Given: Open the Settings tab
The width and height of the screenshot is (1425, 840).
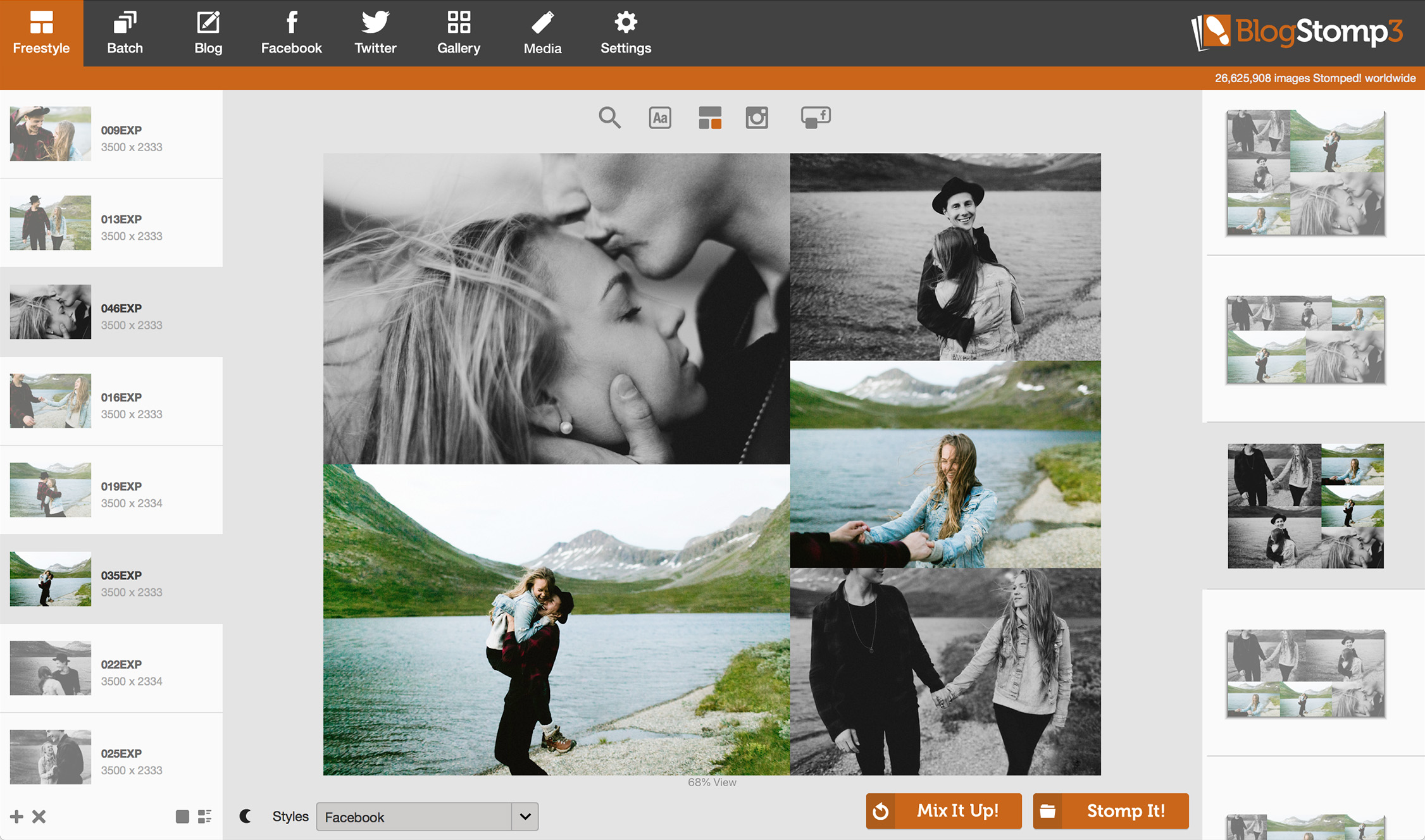Looking at the screenshot, I should [x=626, y=33].
